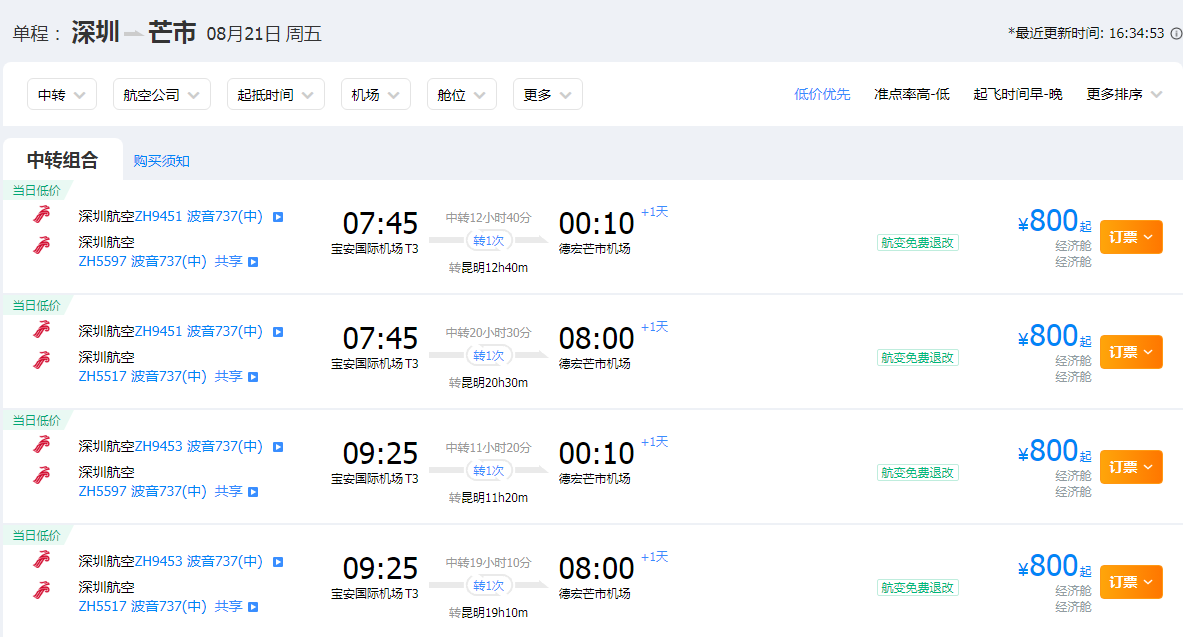Open ZH5597 共享 details in third row

(x=160, y=491)
